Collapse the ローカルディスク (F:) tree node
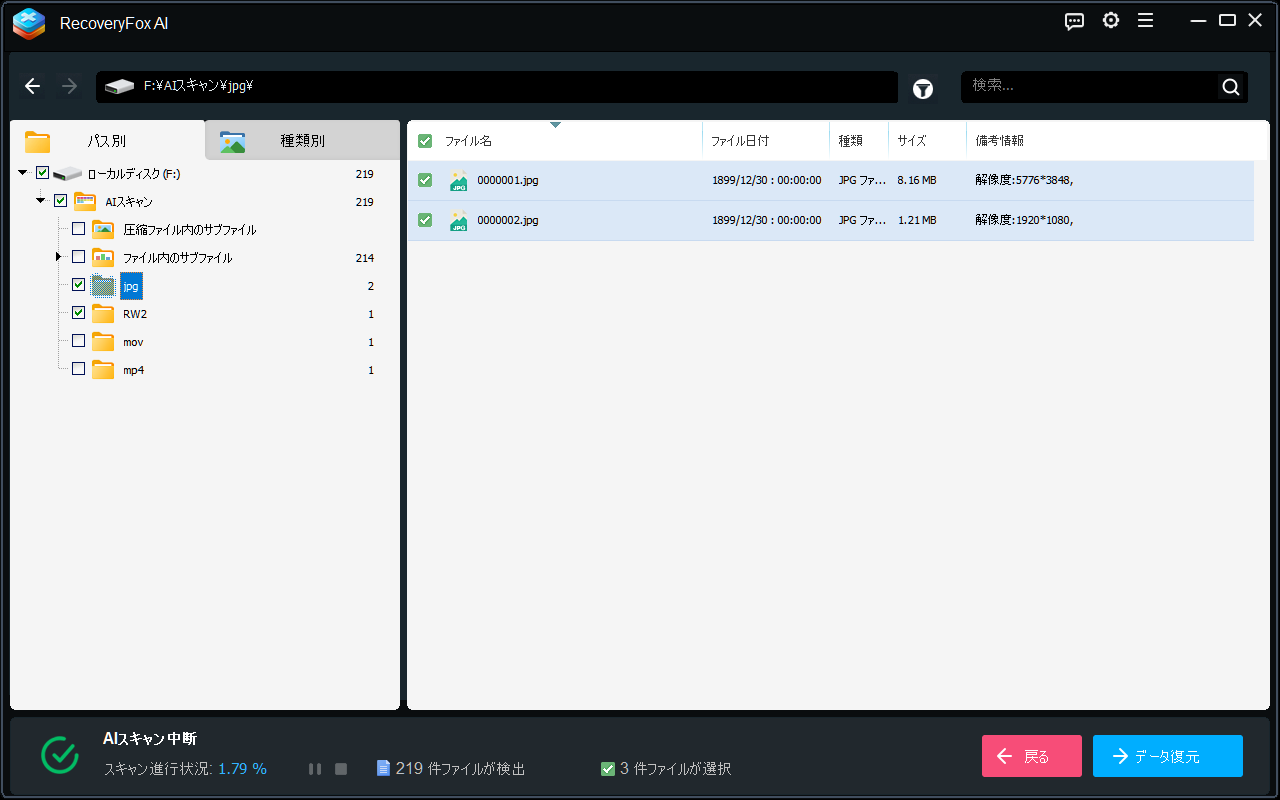The image size is (1280, 800). [23, 173]
